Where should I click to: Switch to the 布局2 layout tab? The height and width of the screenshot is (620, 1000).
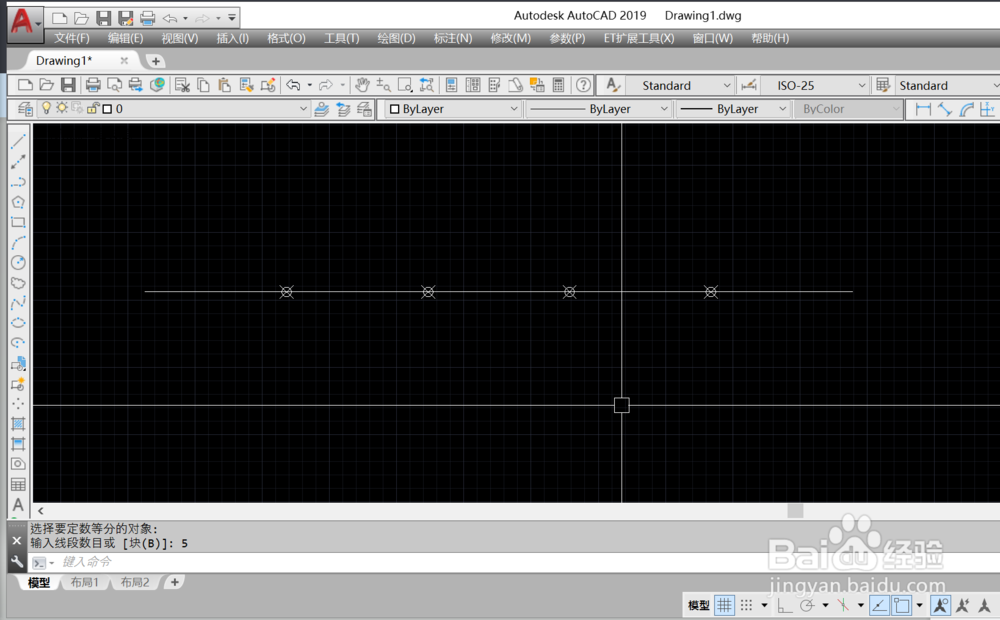point(135,582)
